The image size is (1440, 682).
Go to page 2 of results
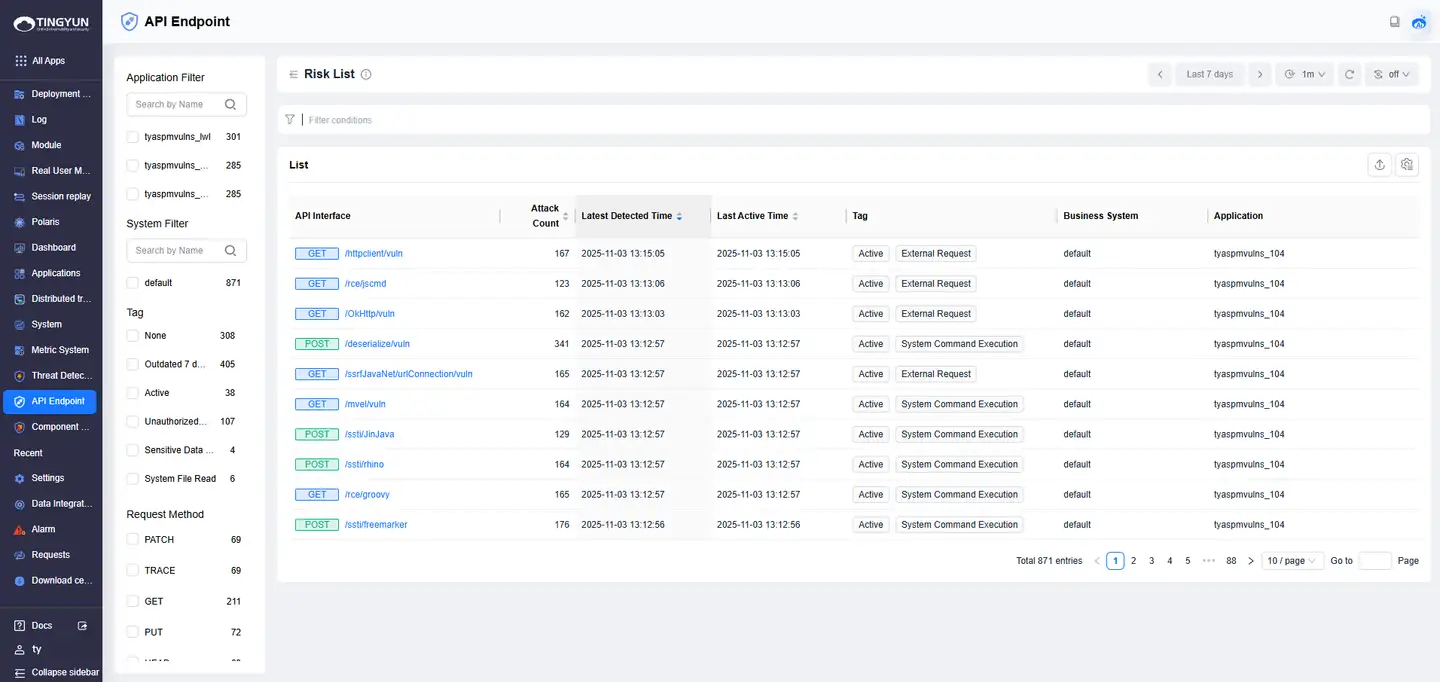click(1133, 561)
